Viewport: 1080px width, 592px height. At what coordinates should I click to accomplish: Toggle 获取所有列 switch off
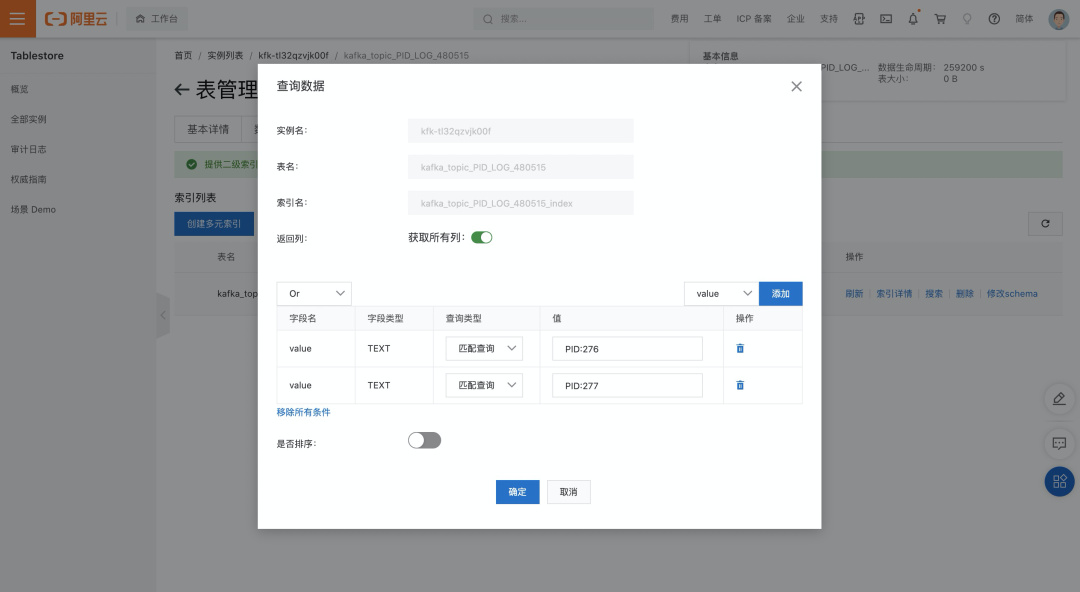(x=481, y=238)
